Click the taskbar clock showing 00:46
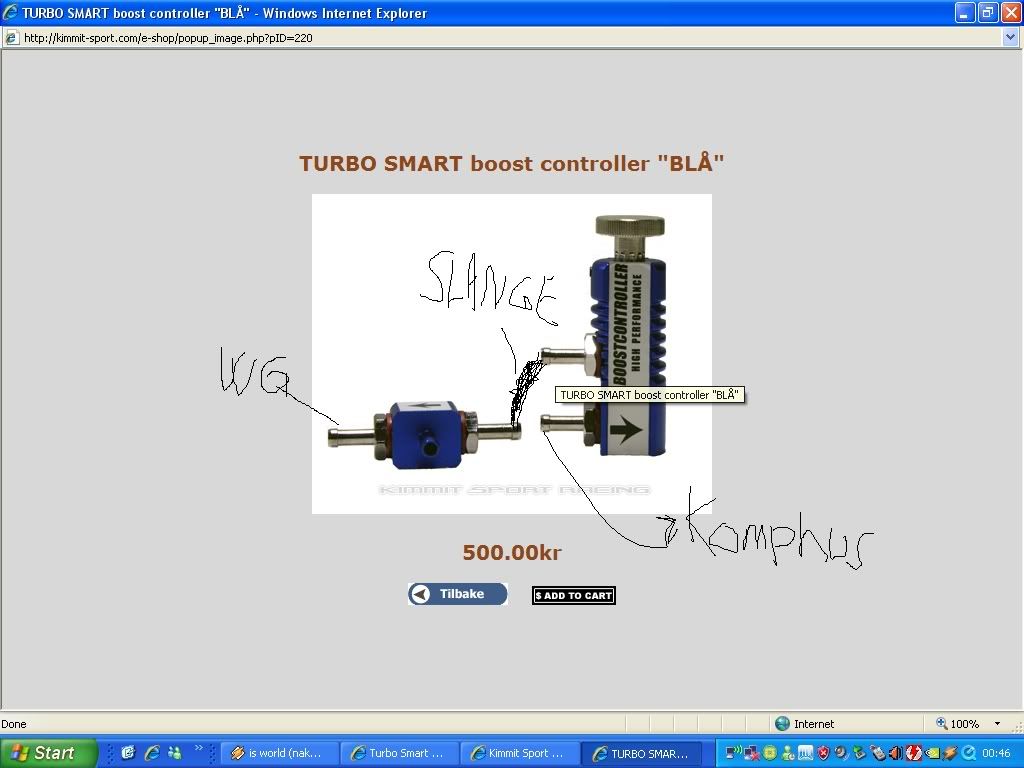Viewport: 1024px width, 768px height. pyautogui.click(x=996, y=753)
